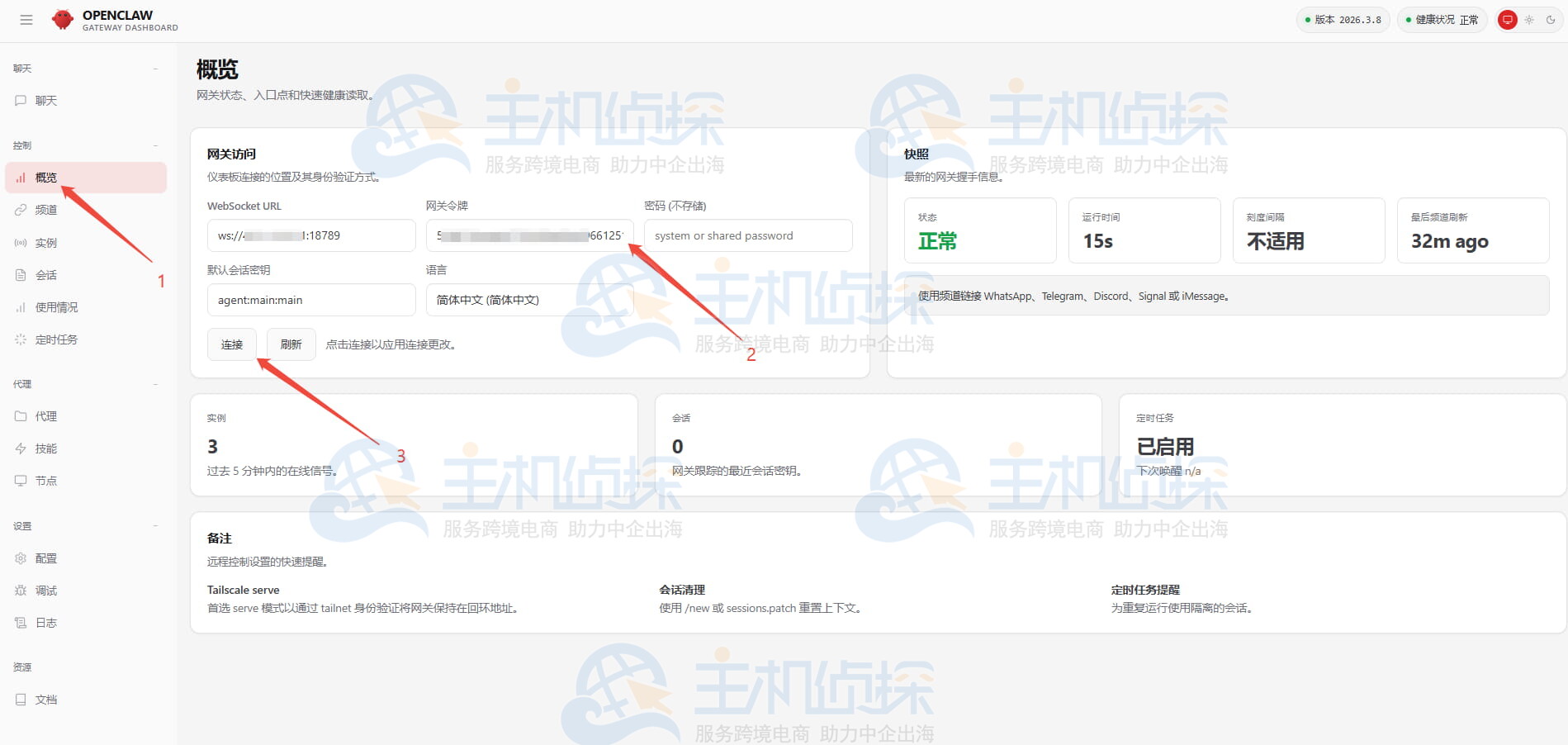Open the 聊天 chat section in sidebar
Screen dimensions: 1568x745
(45, 100)
